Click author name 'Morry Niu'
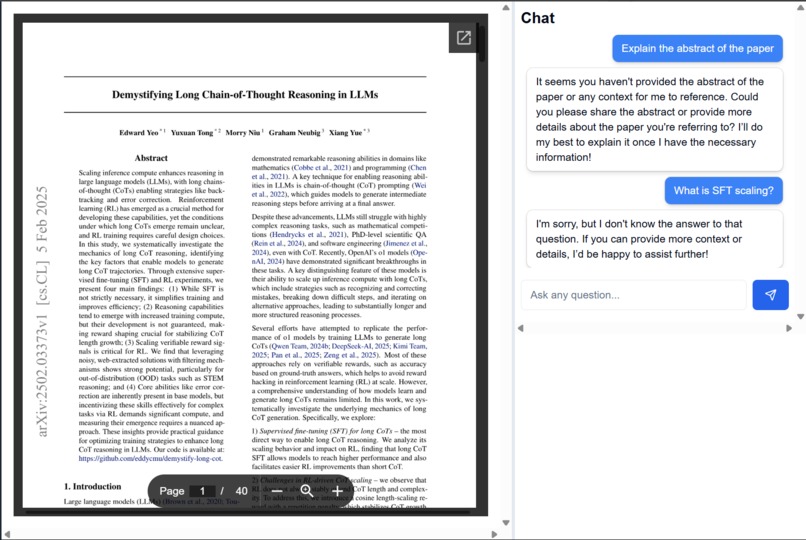The image size is (806, 540). [243, 133]
